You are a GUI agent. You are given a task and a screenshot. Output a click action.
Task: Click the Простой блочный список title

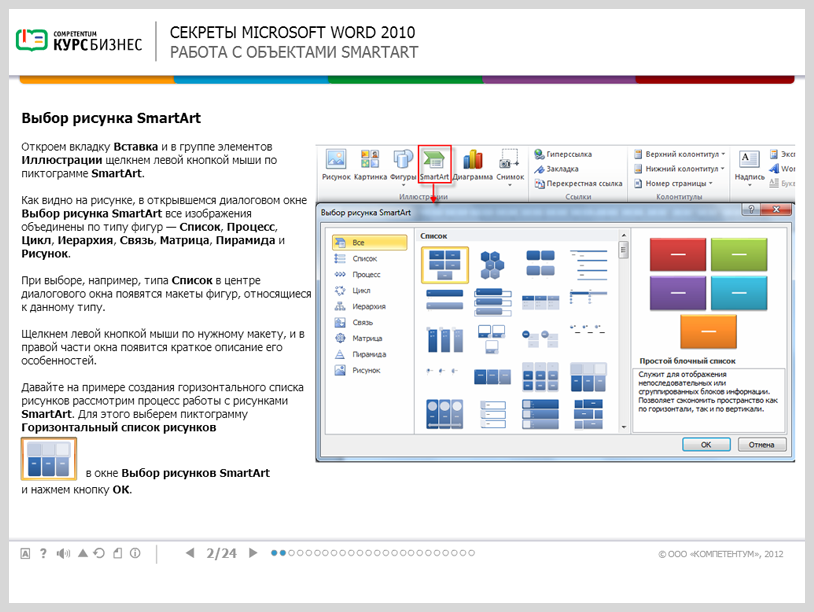(687, 361)
